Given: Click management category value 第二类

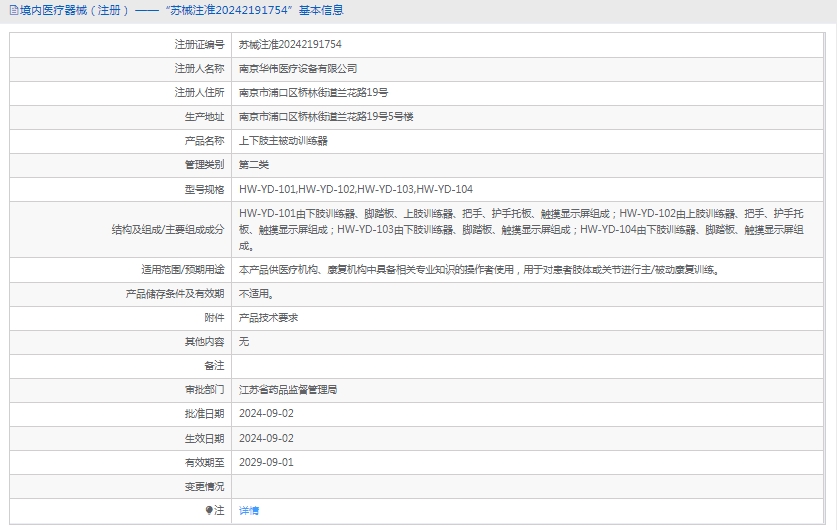Looking at the screenshot, I should (x=254, y=165).
